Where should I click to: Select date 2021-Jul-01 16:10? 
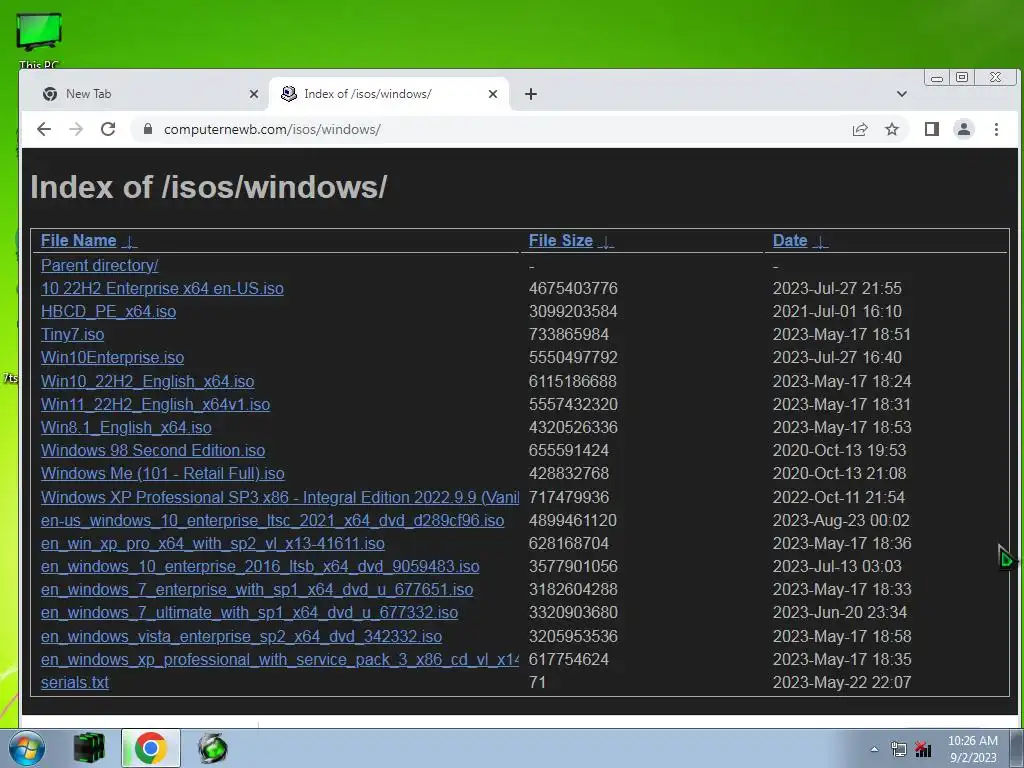837,311
